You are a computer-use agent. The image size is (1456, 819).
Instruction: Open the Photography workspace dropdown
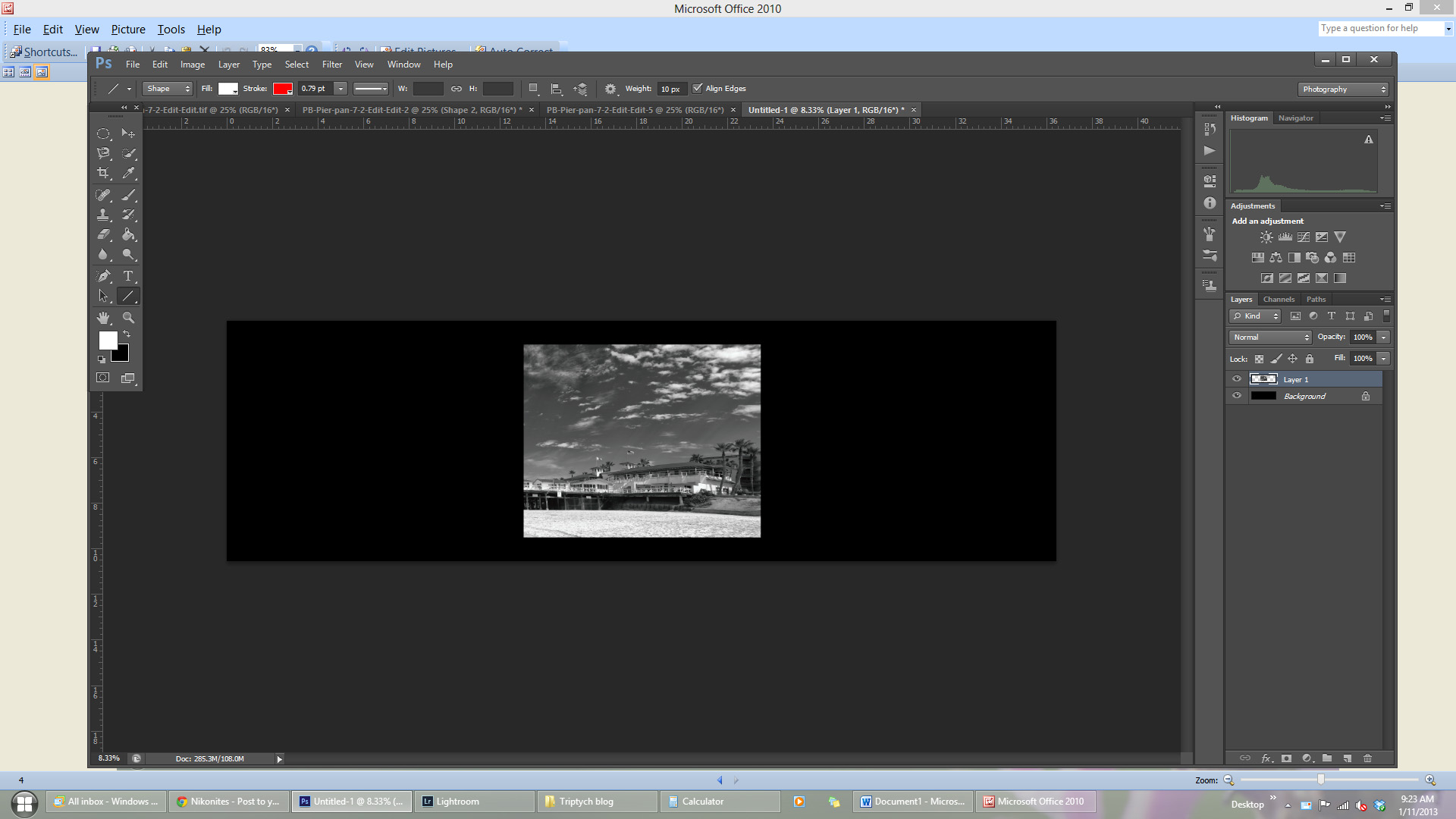click(1343, 89)
